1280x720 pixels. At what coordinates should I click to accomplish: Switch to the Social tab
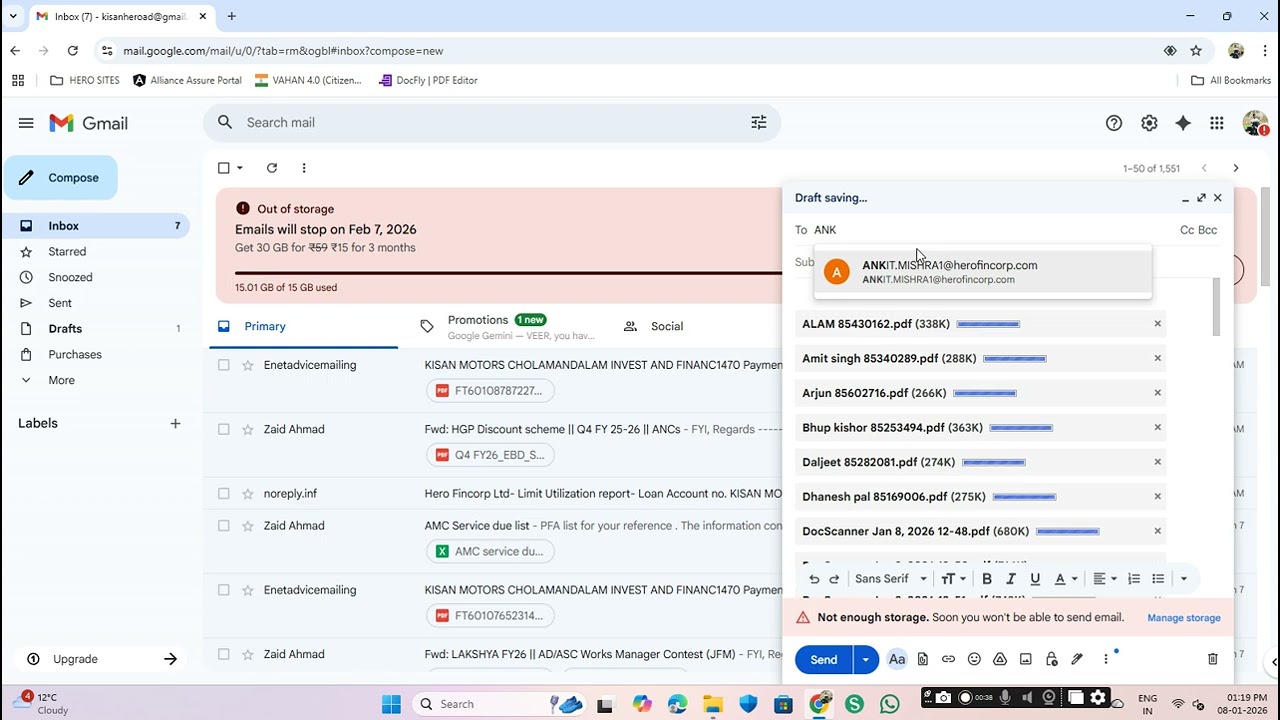click(667, 326)
